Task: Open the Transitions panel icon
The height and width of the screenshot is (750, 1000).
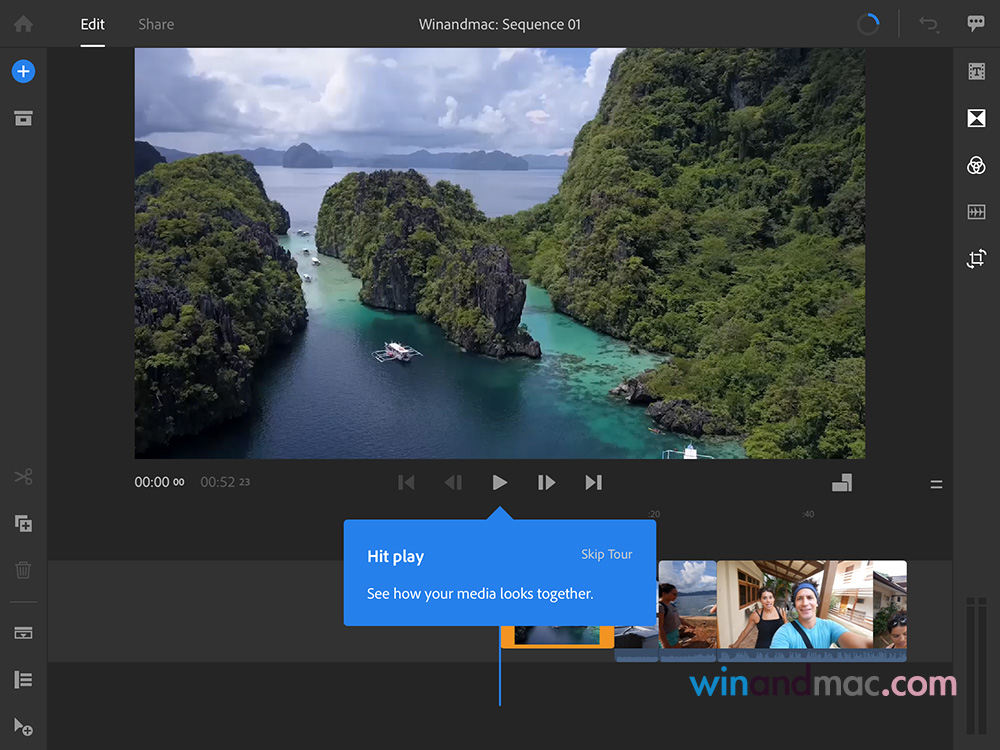Action: point(976,118)
